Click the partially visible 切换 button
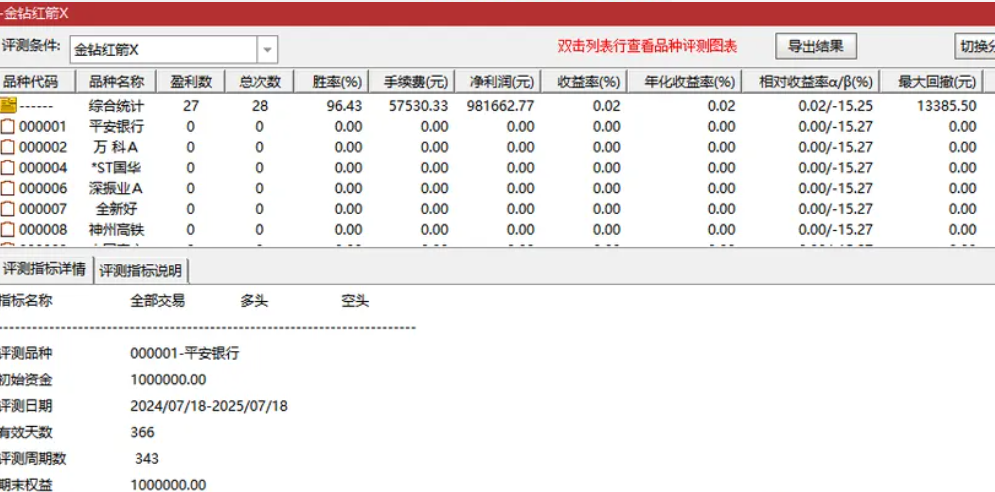This screenshot has width=995, height=492. pos(976,46)
